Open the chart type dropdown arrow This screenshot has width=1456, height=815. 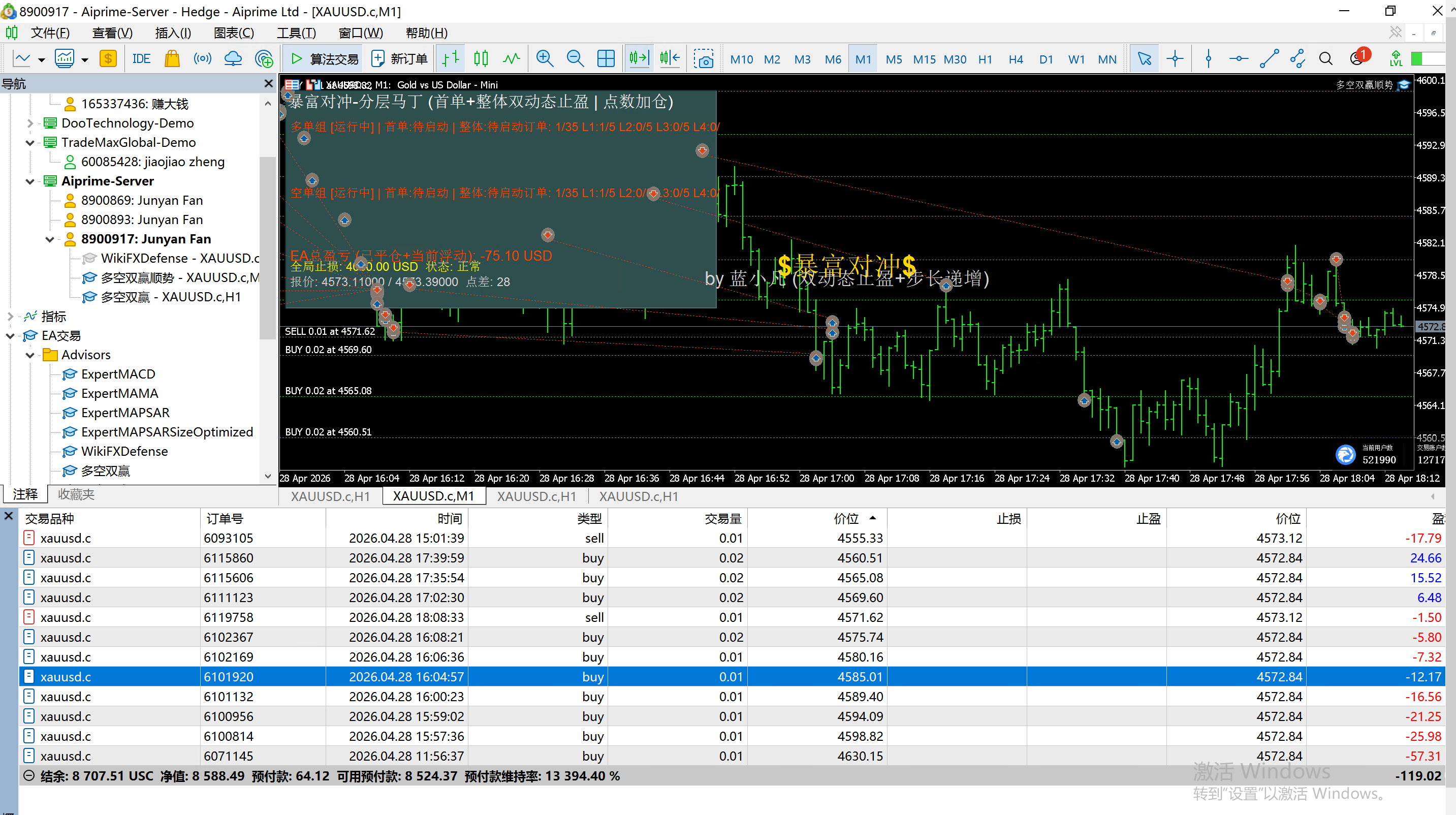41,59
